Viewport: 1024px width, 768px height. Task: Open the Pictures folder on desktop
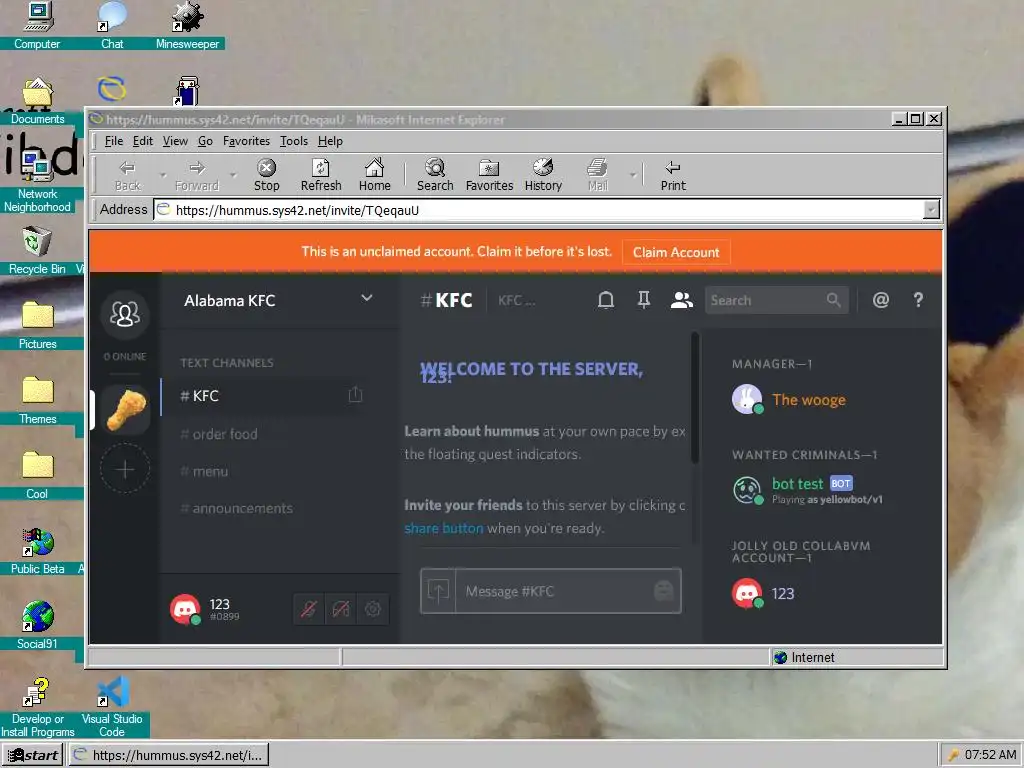pyautogui.click(x=37, y=325)
